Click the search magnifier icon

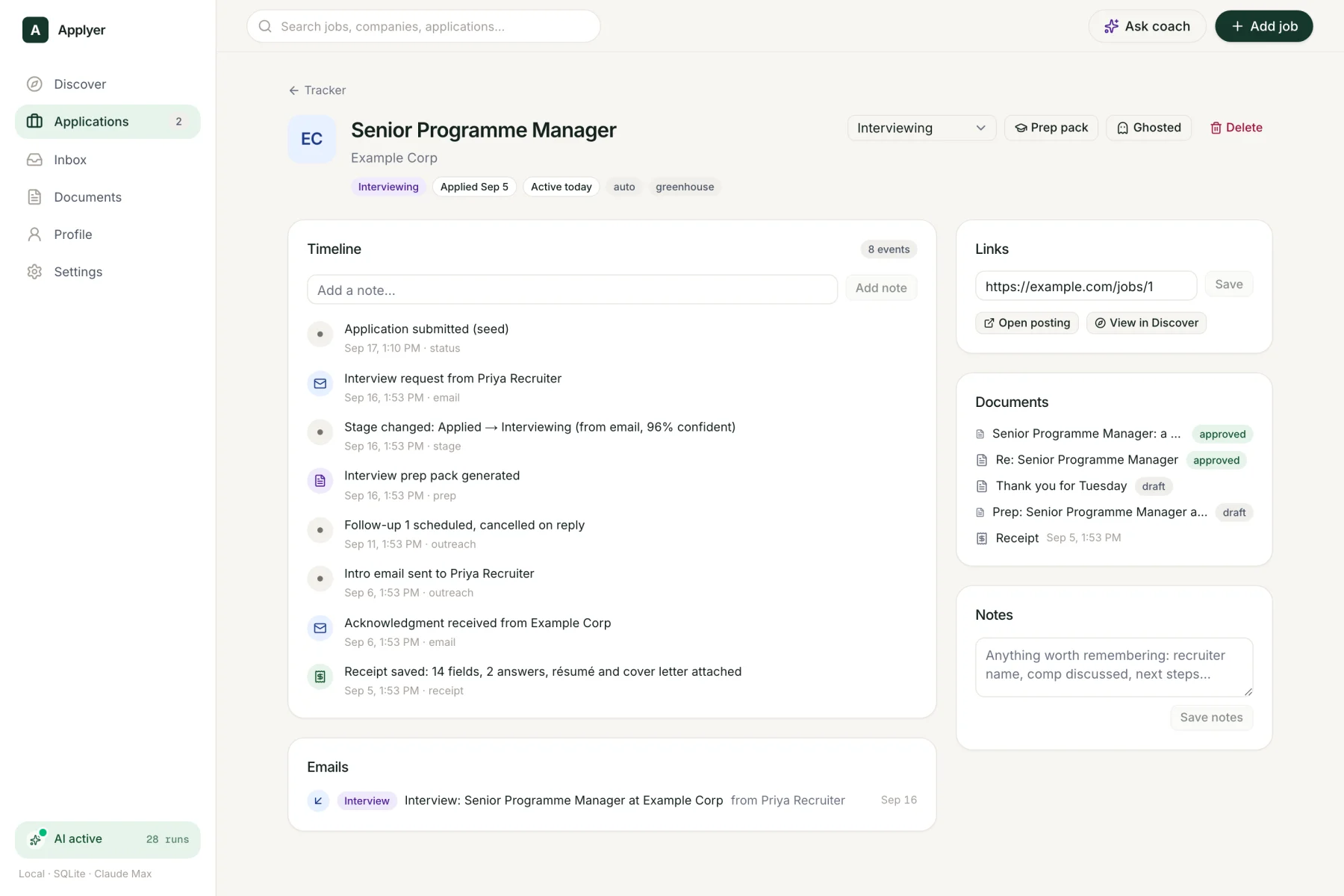coord(265,26)
